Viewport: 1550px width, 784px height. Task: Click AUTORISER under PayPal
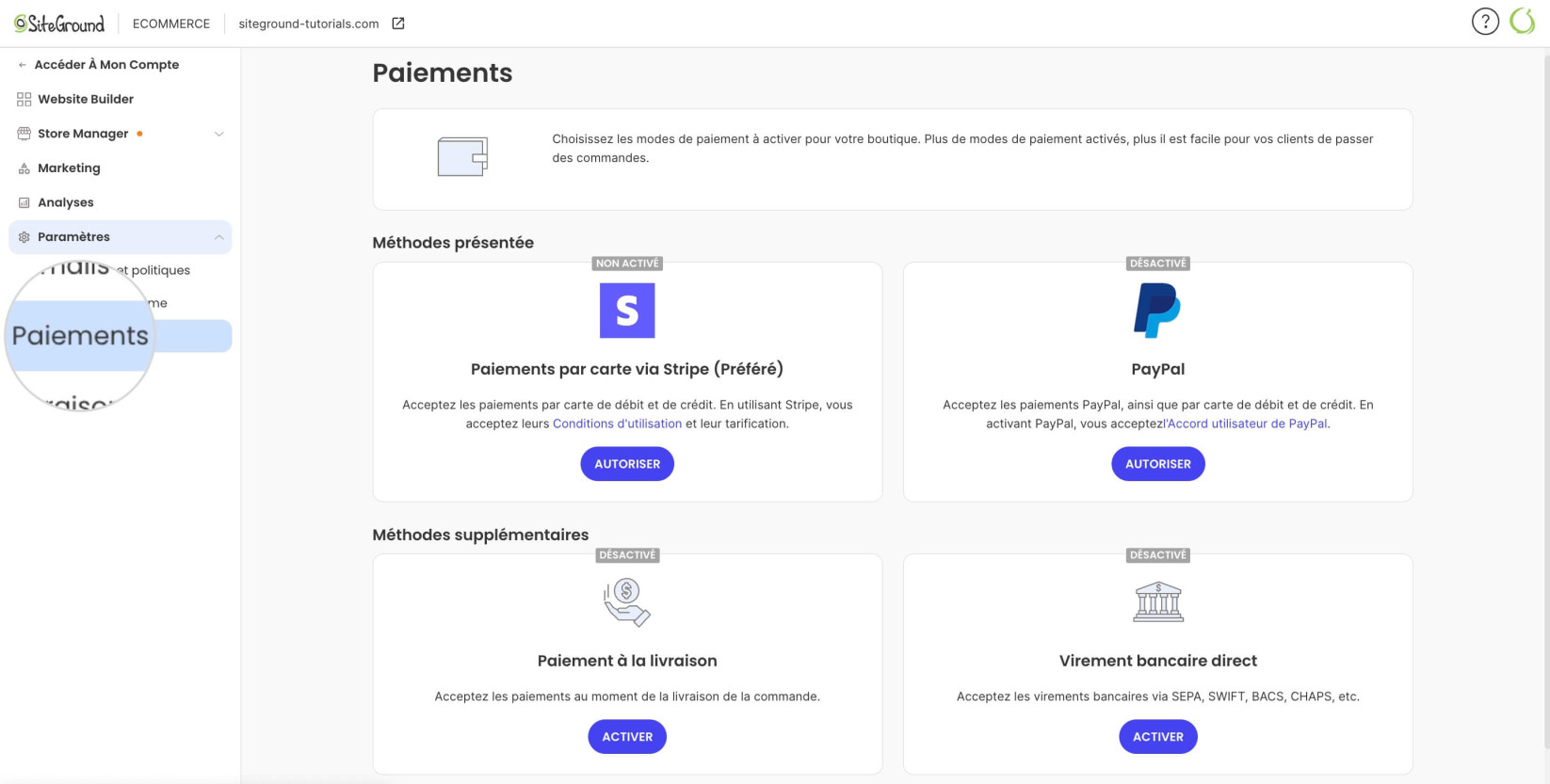(x=1158, y=464)
